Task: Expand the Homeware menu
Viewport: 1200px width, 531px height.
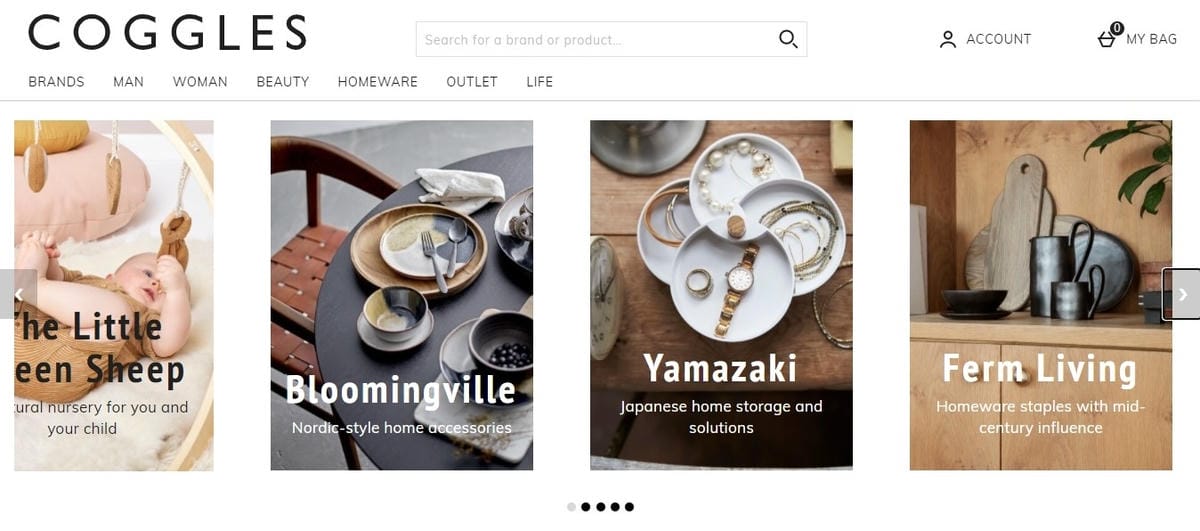Action: click(x=377, y=82)
